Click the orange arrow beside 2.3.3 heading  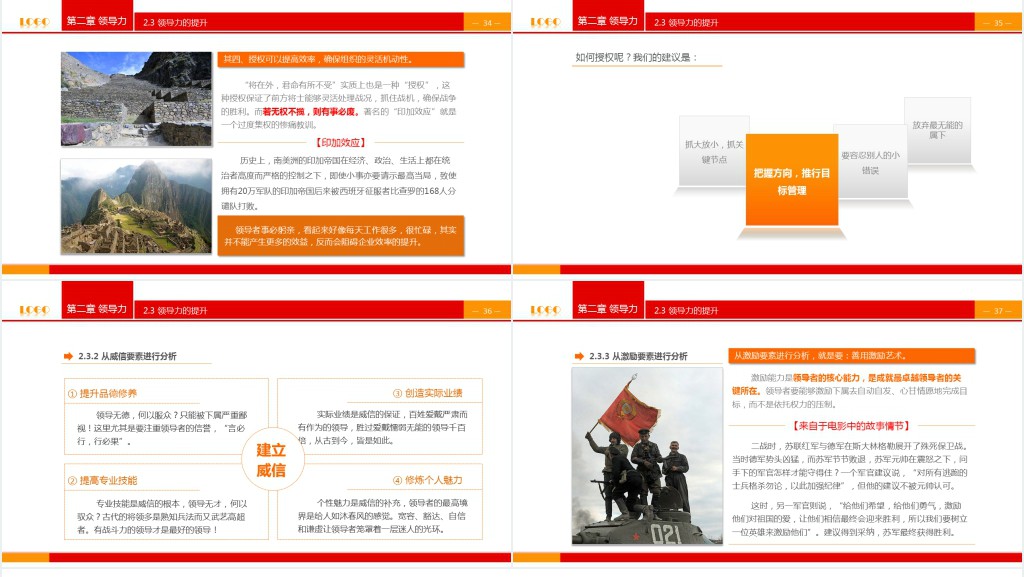point(579,356)
